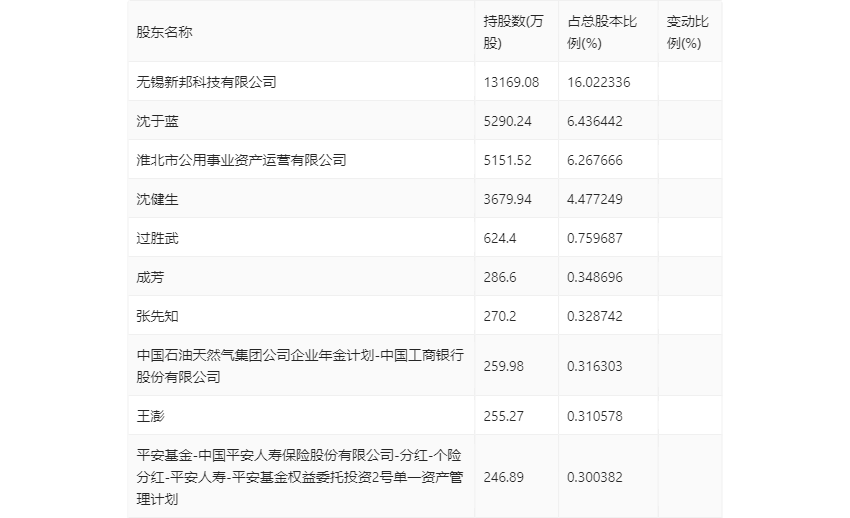This screenshot has width=850, height=518.
Task: Select shareholder 张先知
Action: click(157, 316)
